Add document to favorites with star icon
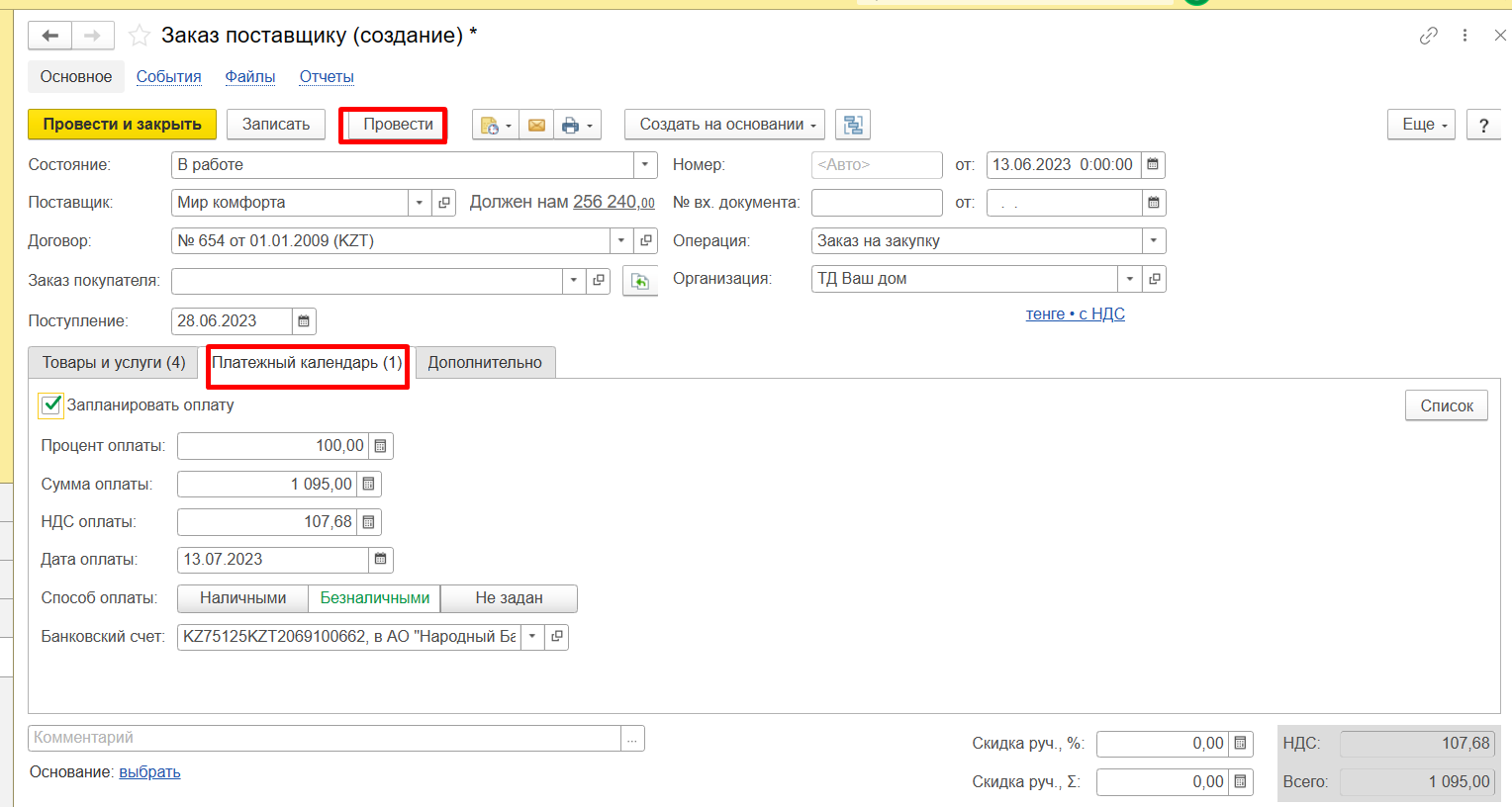 pyautogui.click(x=140, y=36)
